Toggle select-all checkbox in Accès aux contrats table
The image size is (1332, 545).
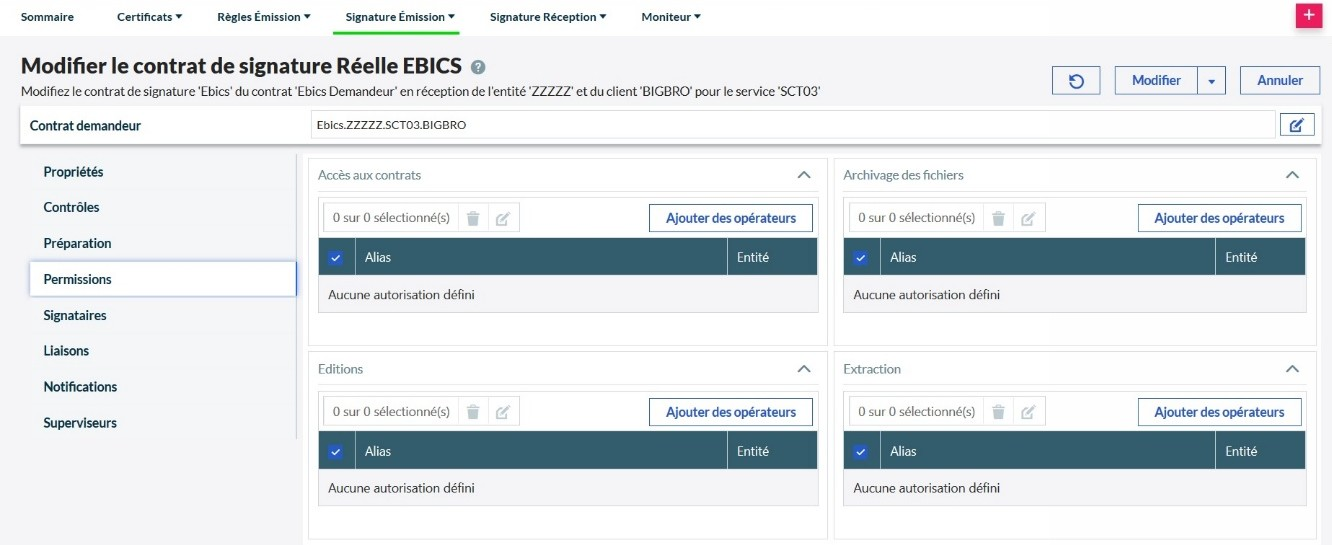click(336, 257)
